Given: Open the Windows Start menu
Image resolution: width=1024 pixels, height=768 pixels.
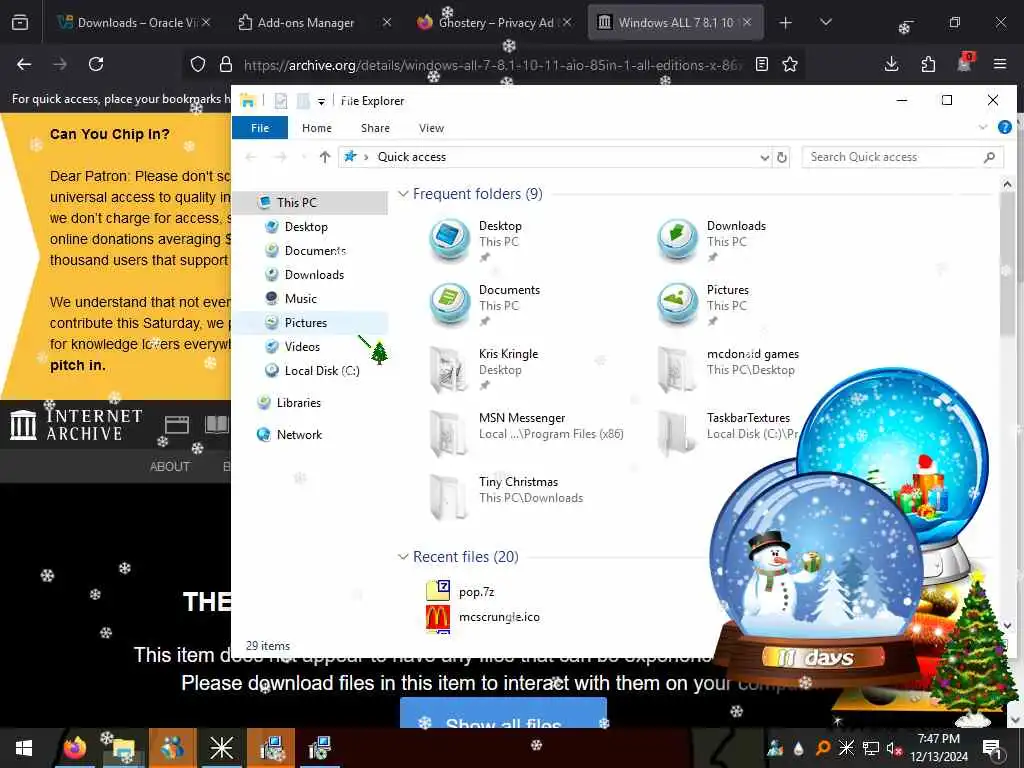Looking at the screenshot, I should [24, 748].
